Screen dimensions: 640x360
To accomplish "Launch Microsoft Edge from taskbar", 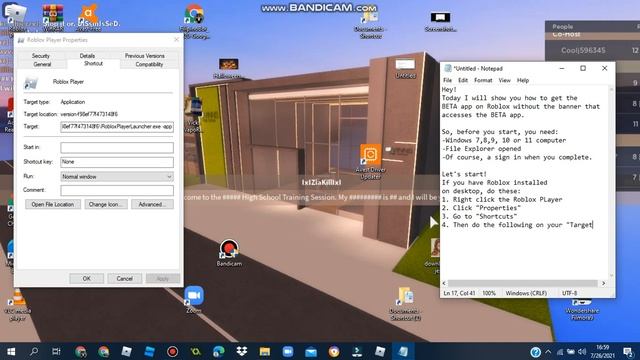I will coord(219,351).
